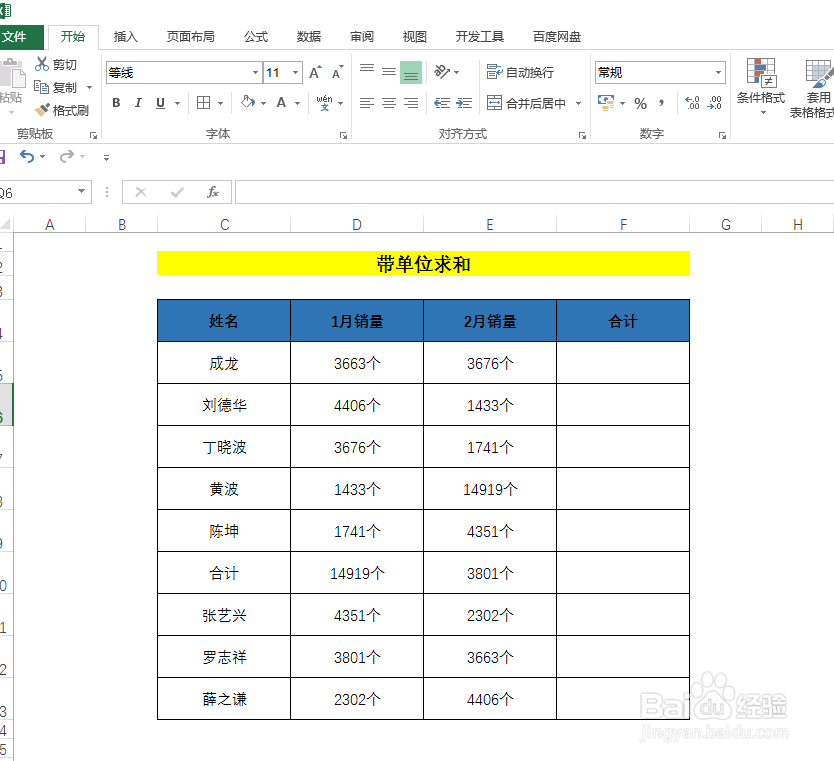Apply Percent style in the Number group
834x761 pixels.
pyautogui.click(x=640, y=102)
